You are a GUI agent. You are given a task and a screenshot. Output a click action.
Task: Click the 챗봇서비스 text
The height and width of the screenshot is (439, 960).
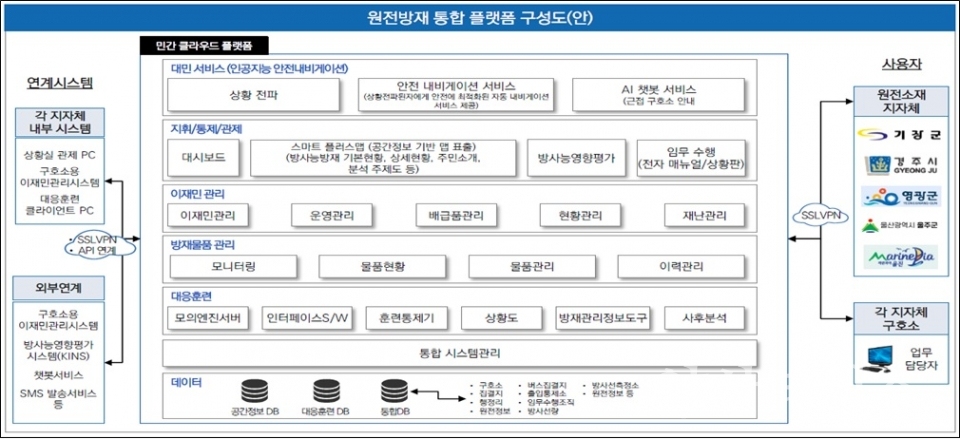pyautogui.click(x=59, y=374)
